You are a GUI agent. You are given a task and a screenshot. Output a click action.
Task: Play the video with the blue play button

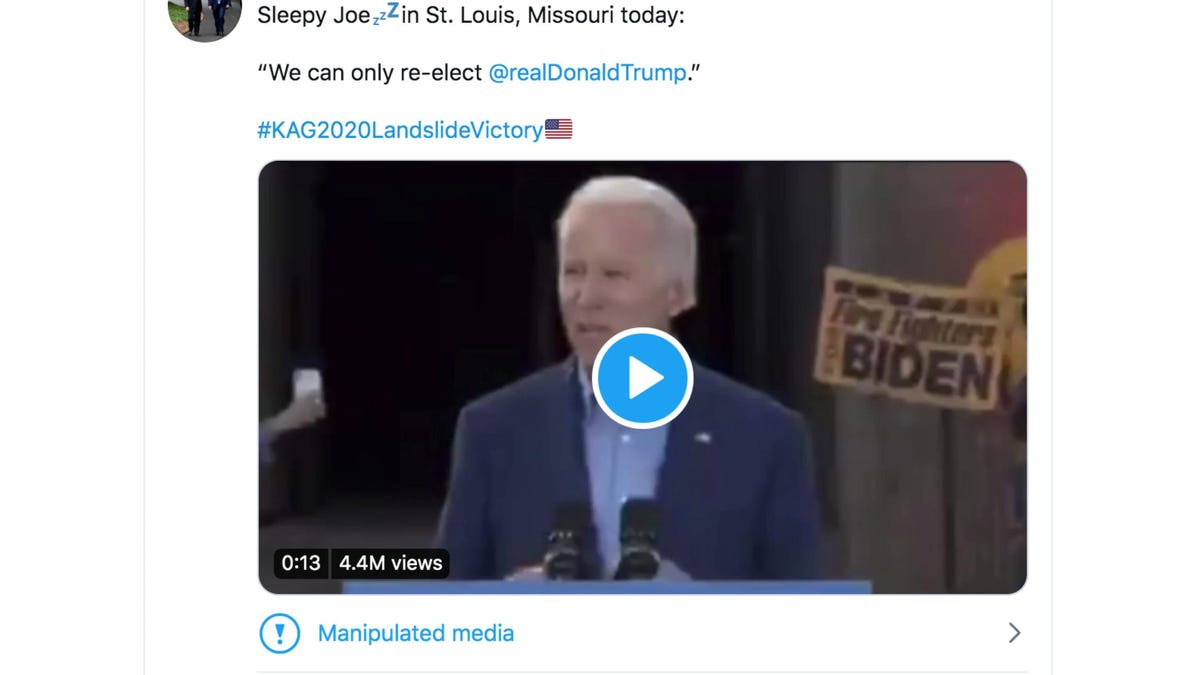tap(642, 378)
